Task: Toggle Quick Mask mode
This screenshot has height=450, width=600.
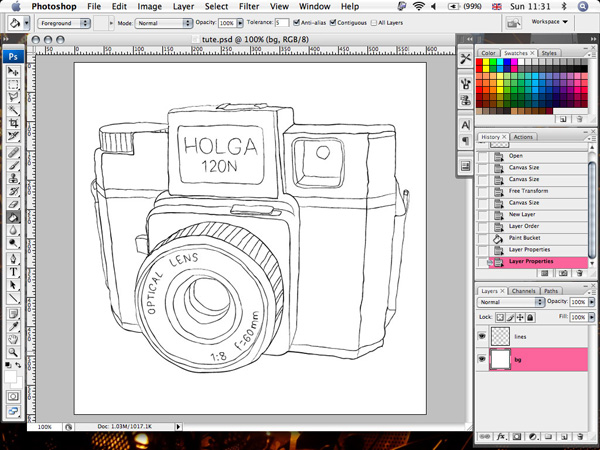Action: tap(13, 396)
